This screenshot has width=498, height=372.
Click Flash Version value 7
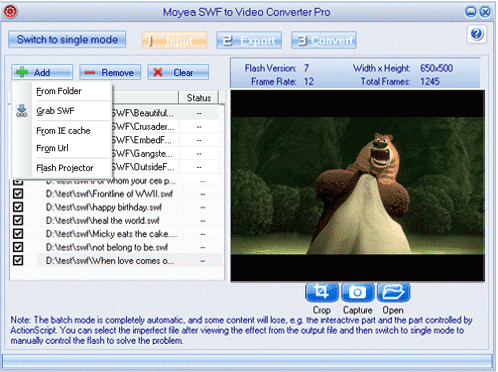(x=306, y=68)
